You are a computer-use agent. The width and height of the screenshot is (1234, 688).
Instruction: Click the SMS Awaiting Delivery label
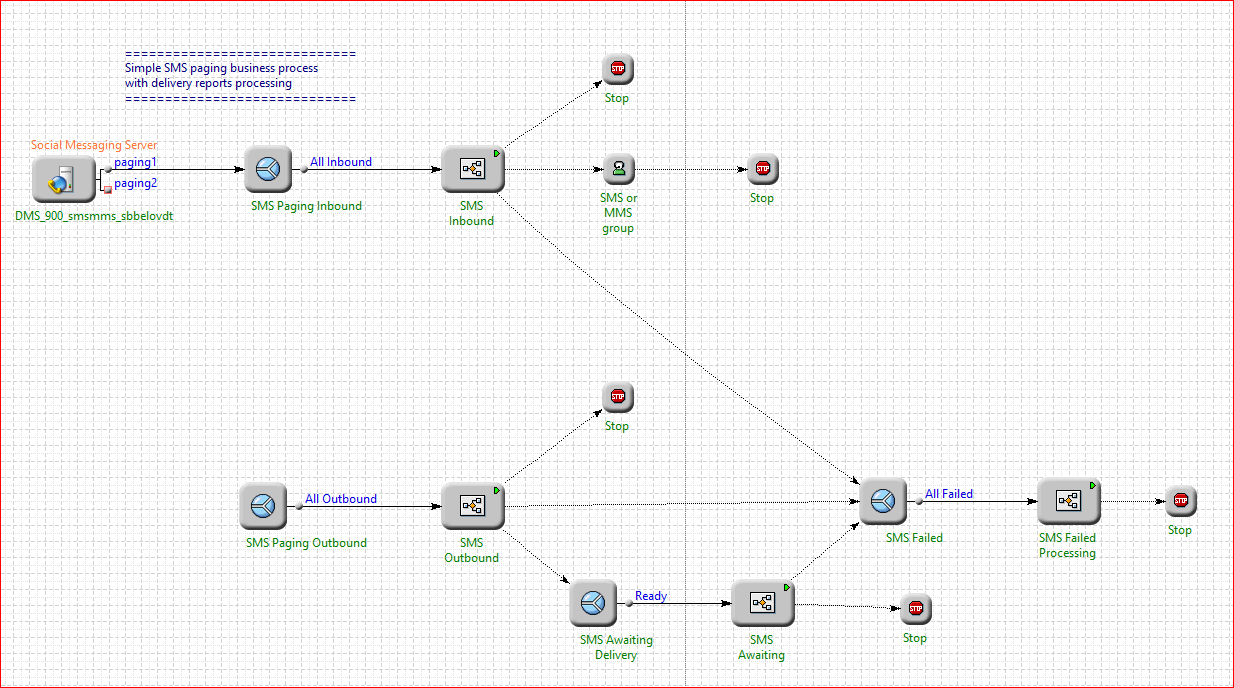[616, 648]
